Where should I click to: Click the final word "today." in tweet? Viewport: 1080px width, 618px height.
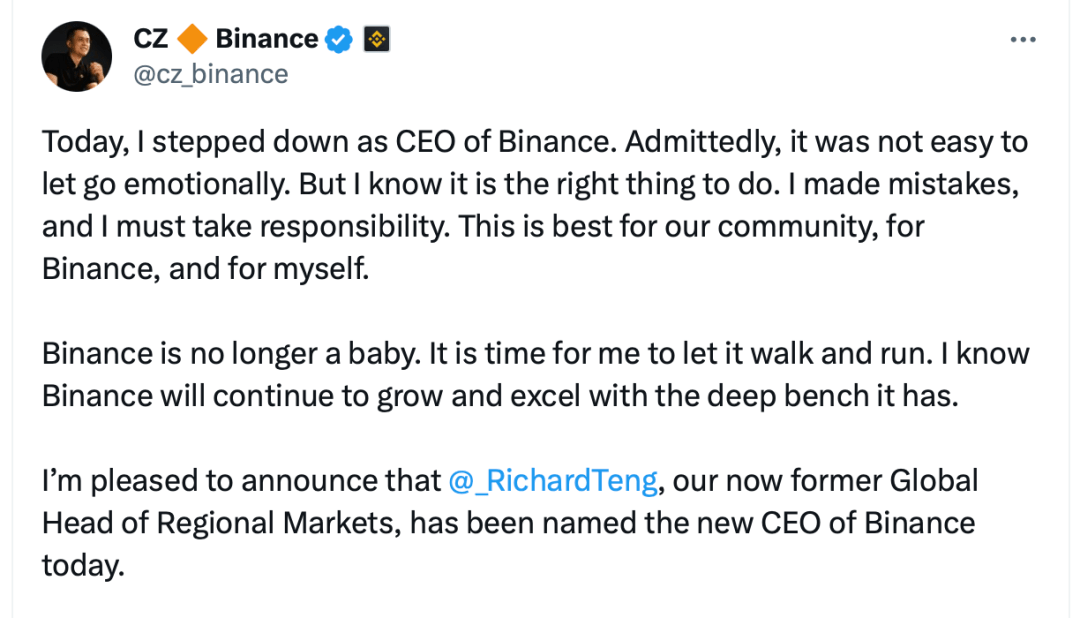click(x=83, y=566)
